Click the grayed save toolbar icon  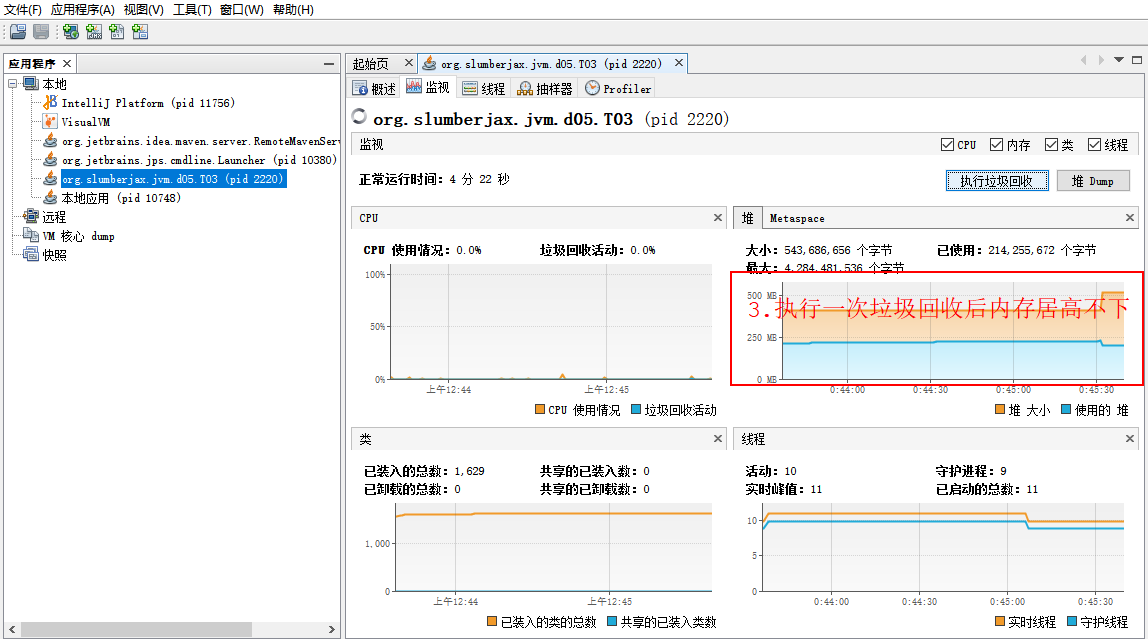tap(41, 31)
